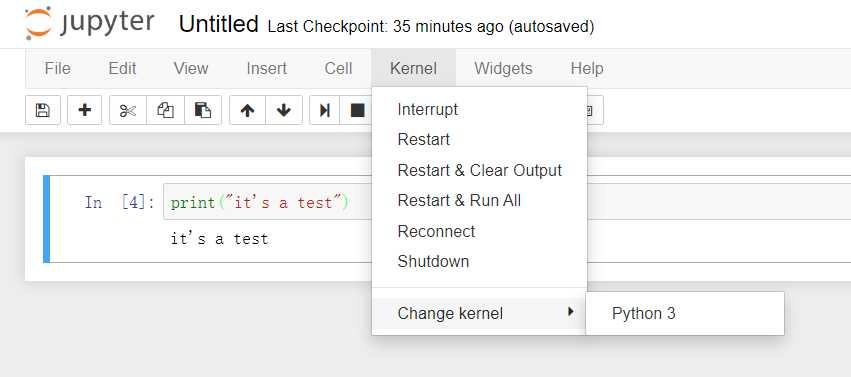The image size is (851, 377).
Task: Move the cell down with the arrow icon
Action: pyautogui.click(x=284, y=110)
